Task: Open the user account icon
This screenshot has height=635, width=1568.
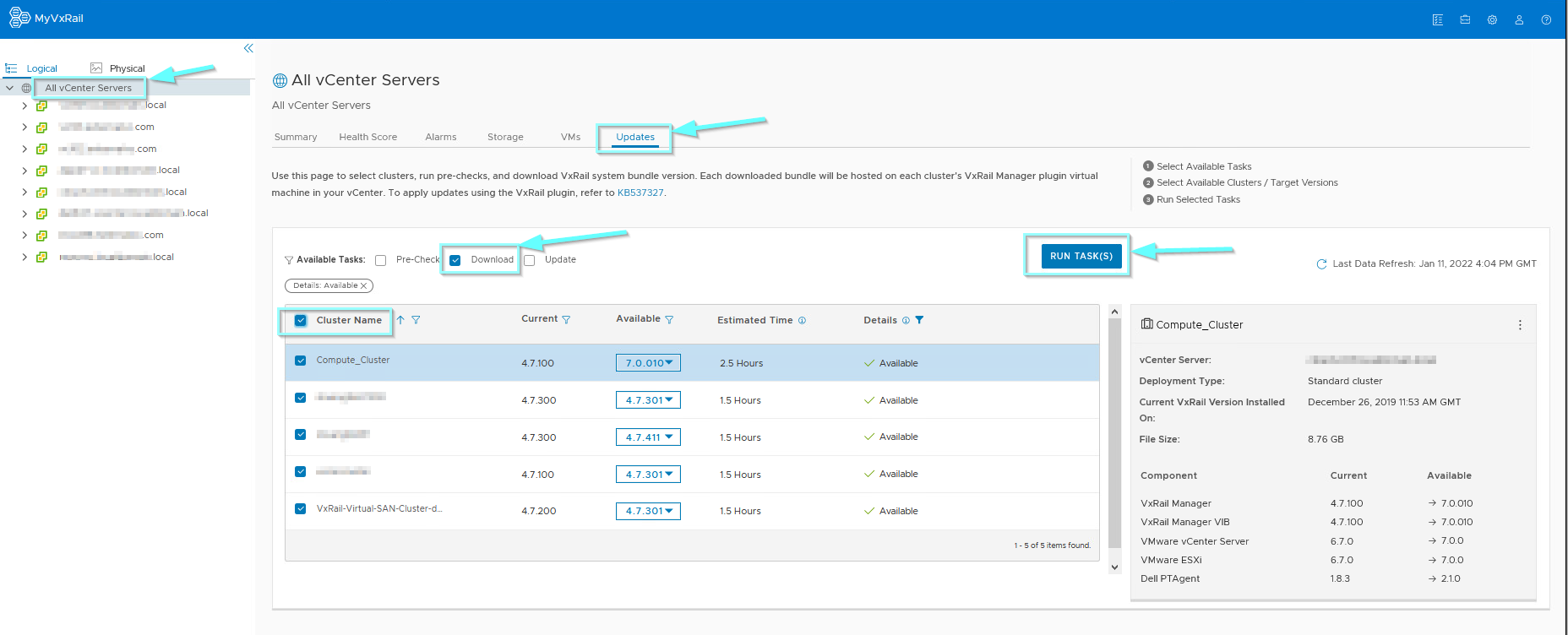Action: coord(1519,19)
